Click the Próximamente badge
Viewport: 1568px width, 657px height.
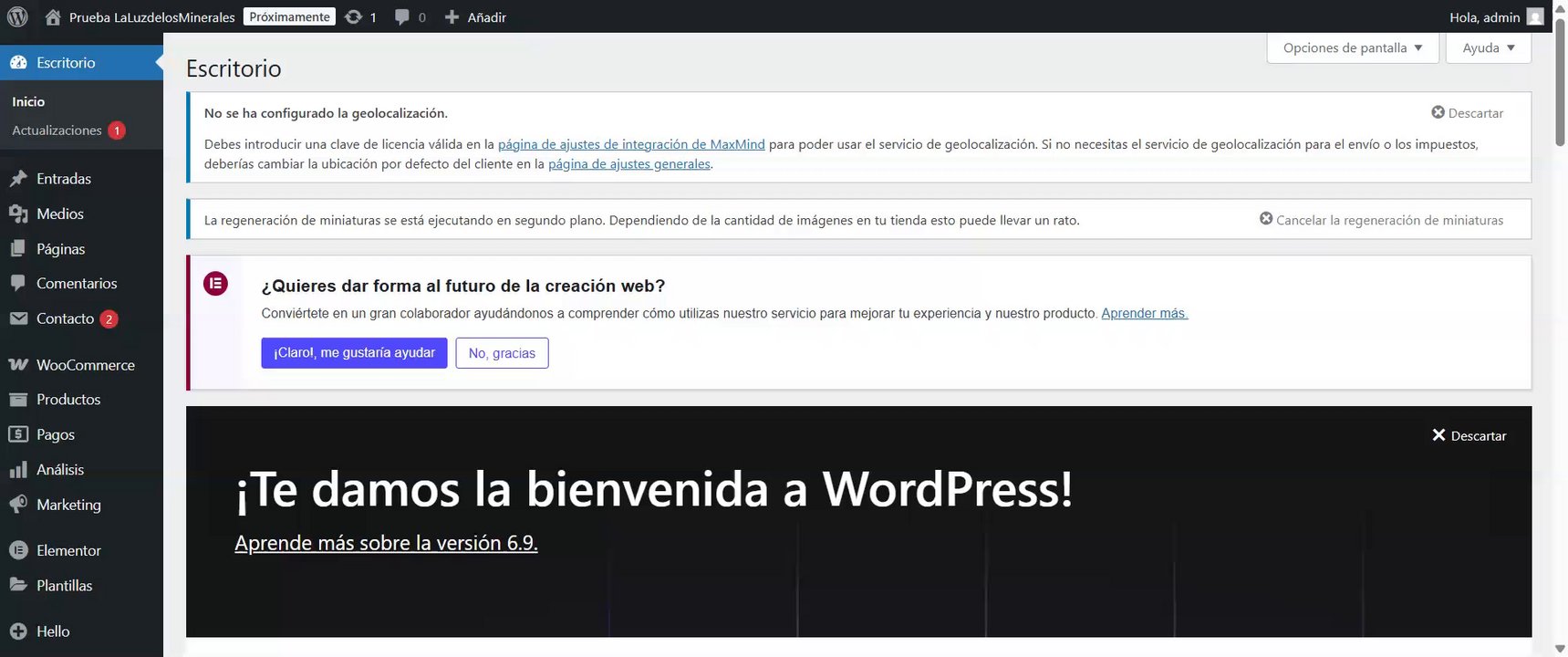[x=289, y=16]
